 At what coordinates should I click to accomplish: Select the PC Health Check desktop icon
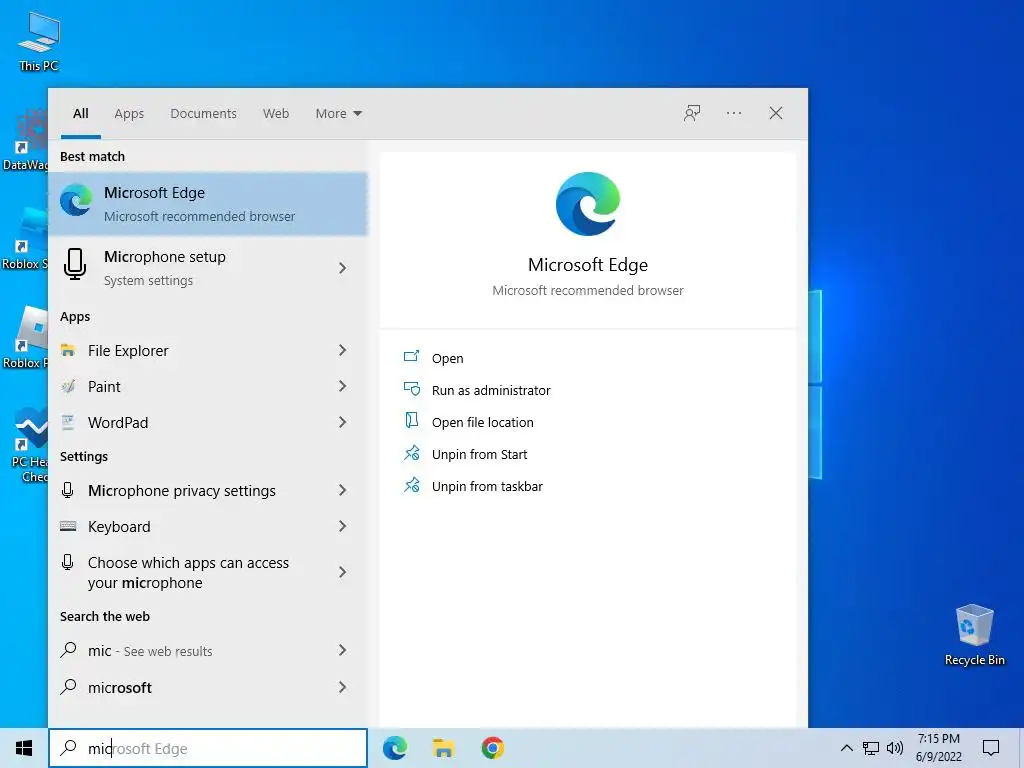(29, 444)
